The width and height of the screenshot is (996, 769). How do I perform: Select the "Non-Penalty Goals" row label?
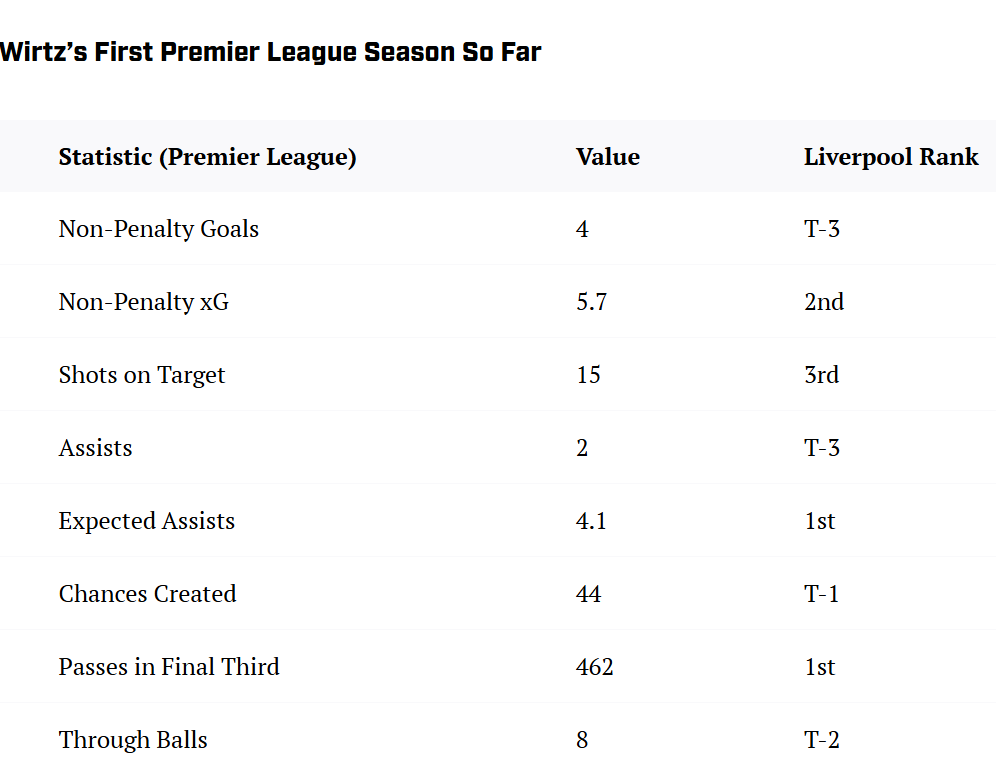pyautogui.click(x=159, y=229)
